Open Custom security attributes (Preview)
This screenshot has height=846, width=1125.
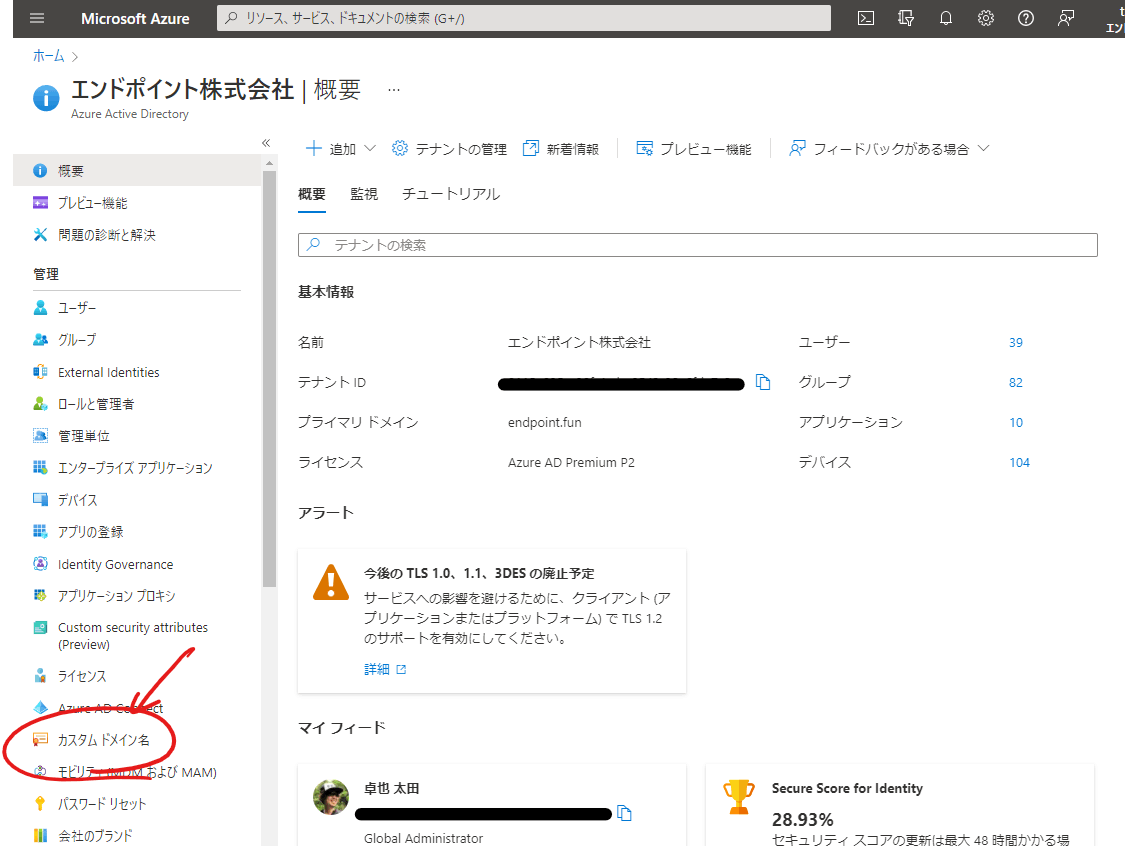133,636
